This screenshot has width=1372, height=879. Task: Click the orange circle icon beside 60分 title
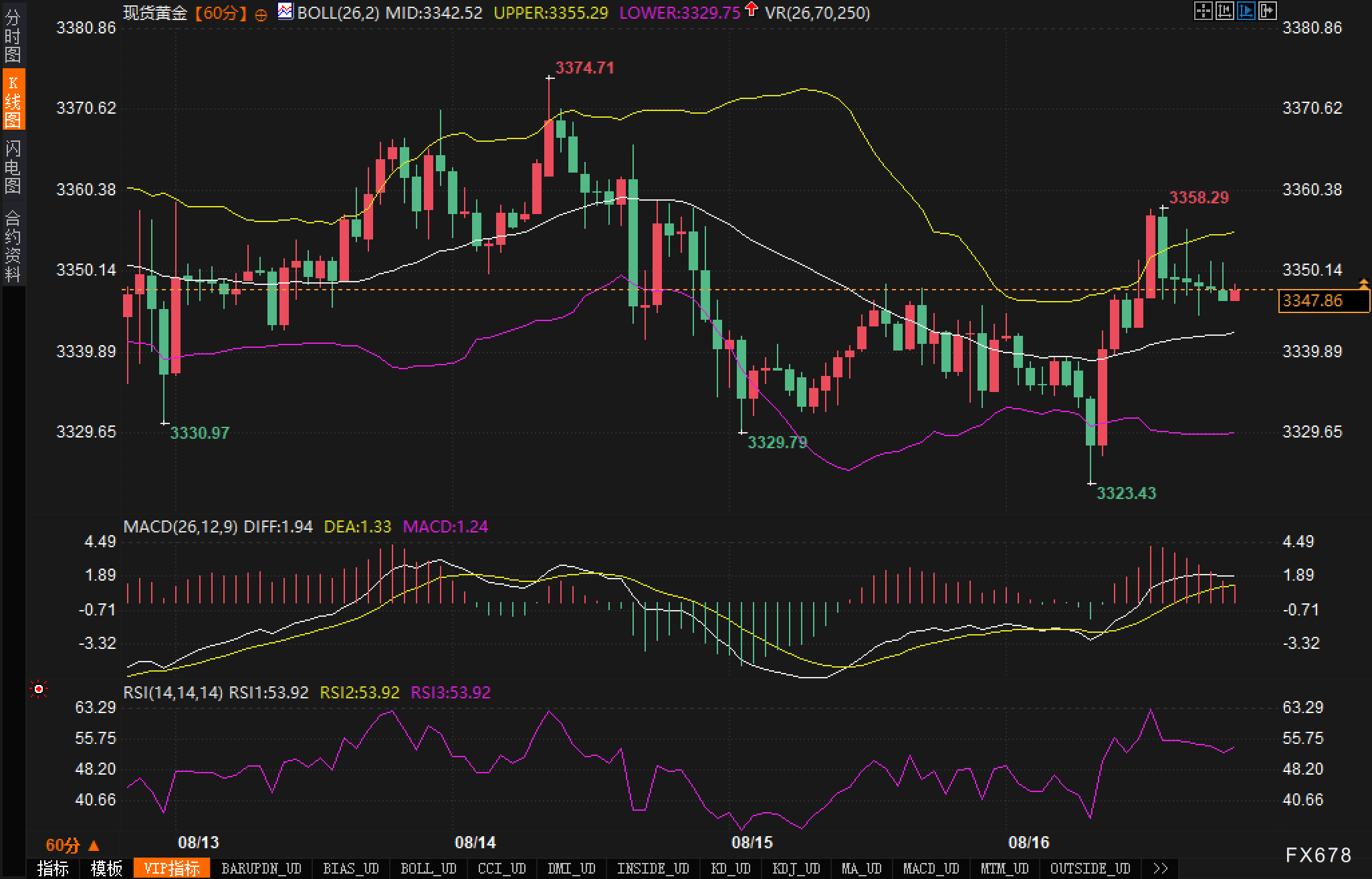(261, 14)
